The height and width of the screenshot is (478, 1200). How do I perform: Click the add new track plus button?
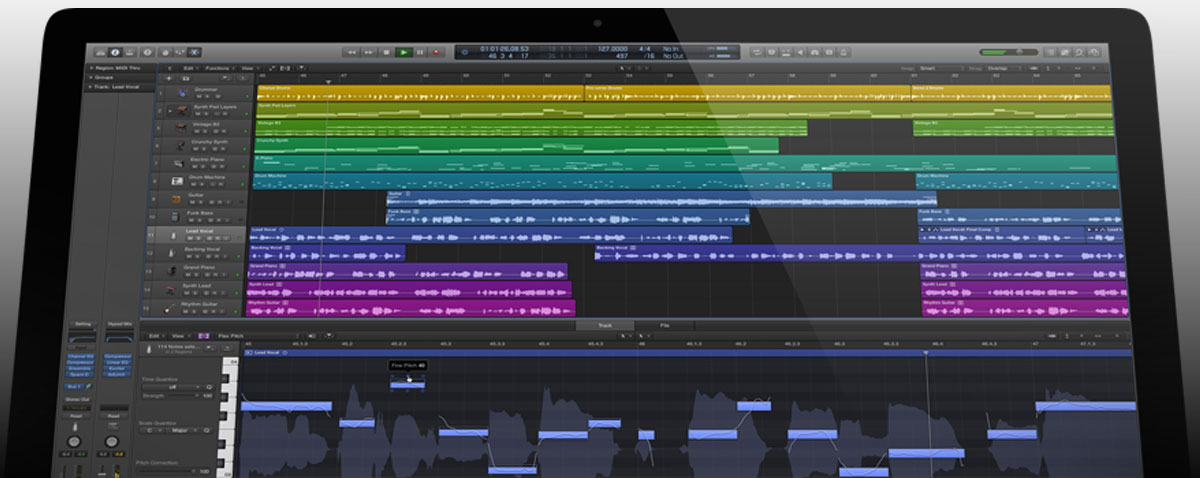click(169, 78)
